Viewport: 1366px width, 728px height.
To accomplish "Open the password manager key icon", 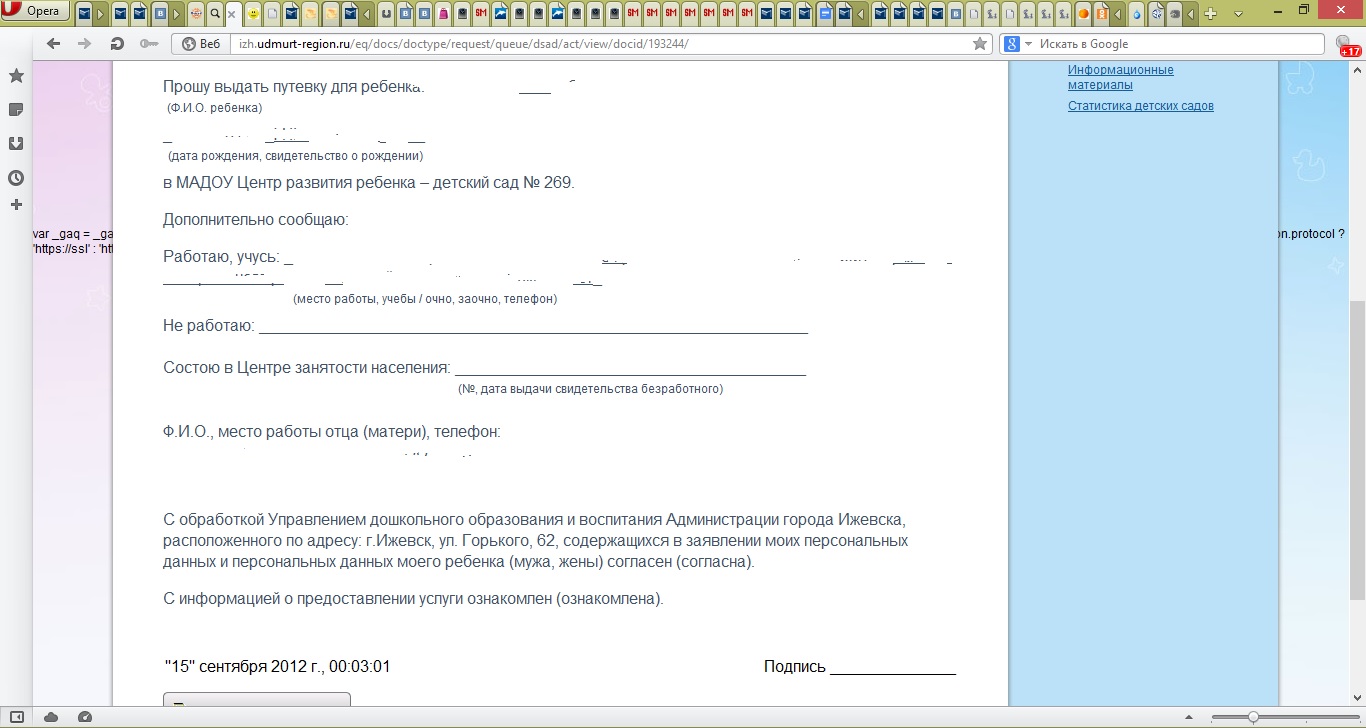I will click(149, 44).
